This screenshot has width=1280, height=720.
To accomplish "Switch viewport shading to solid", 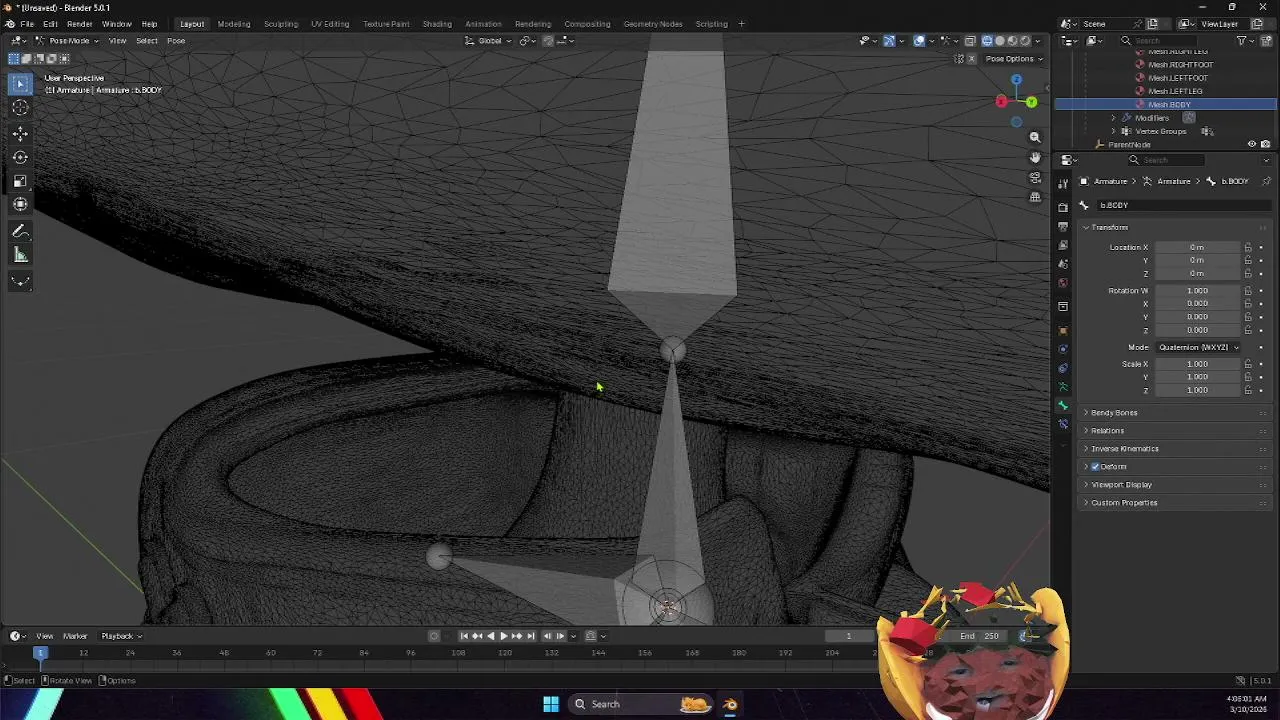I will coord(999,41).
